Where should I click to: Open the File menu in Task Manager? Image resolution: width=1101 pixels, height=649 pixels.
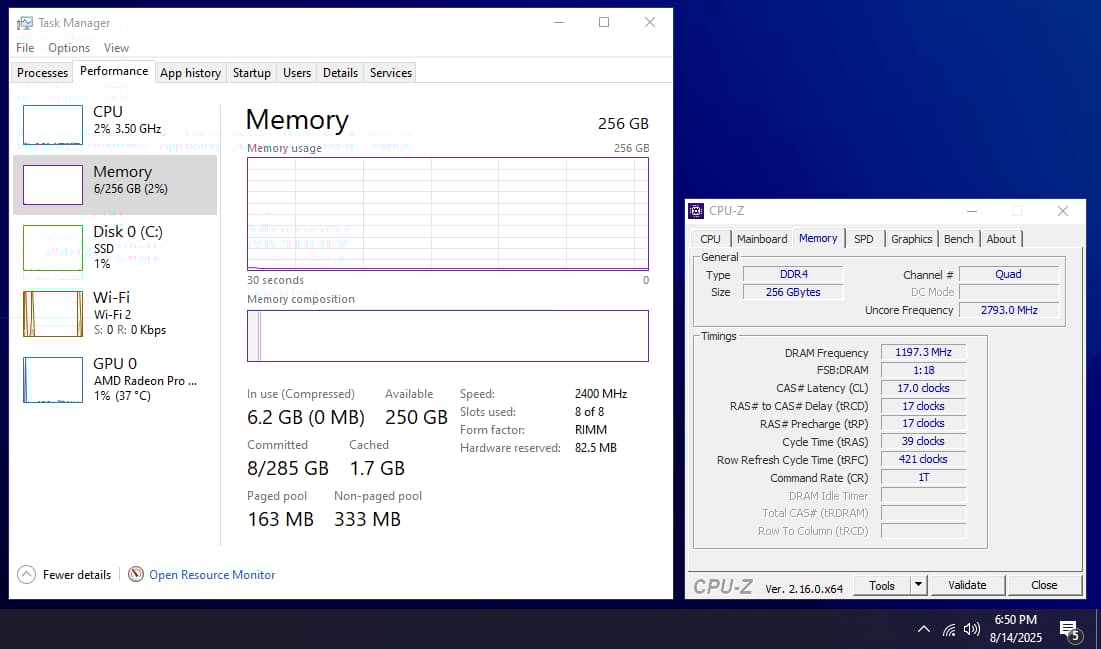(x=25, y=47)
